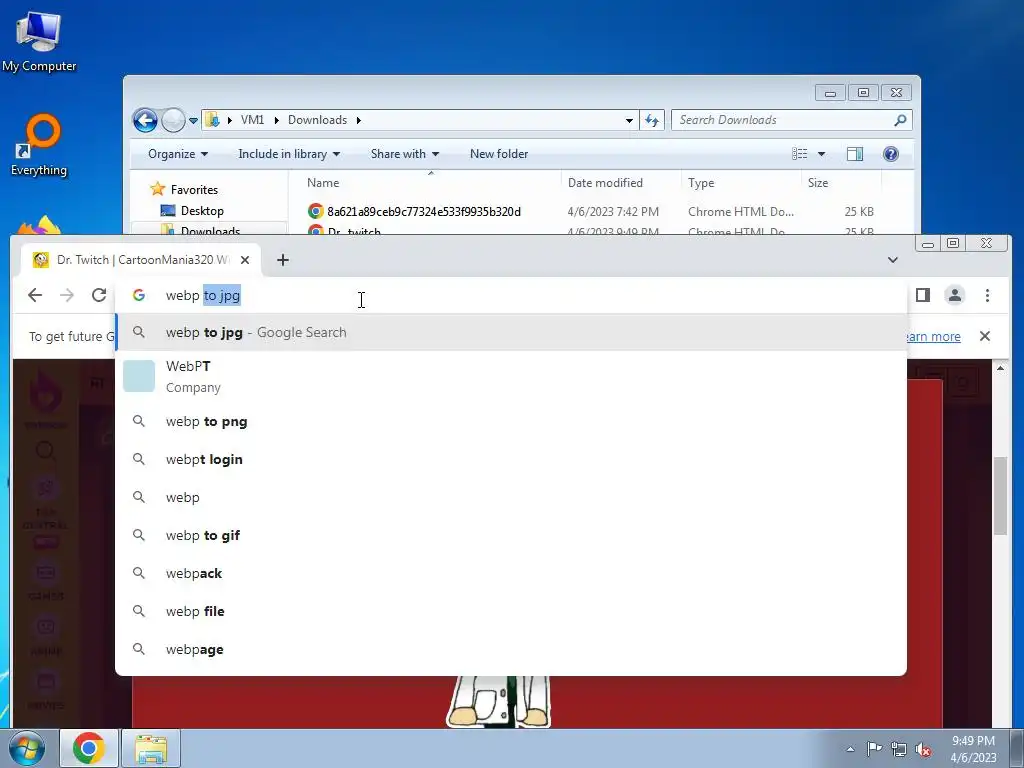Open the Share with menu
Image resolution: width=1024 pixels, height=768 pixels.
(404, 154)
